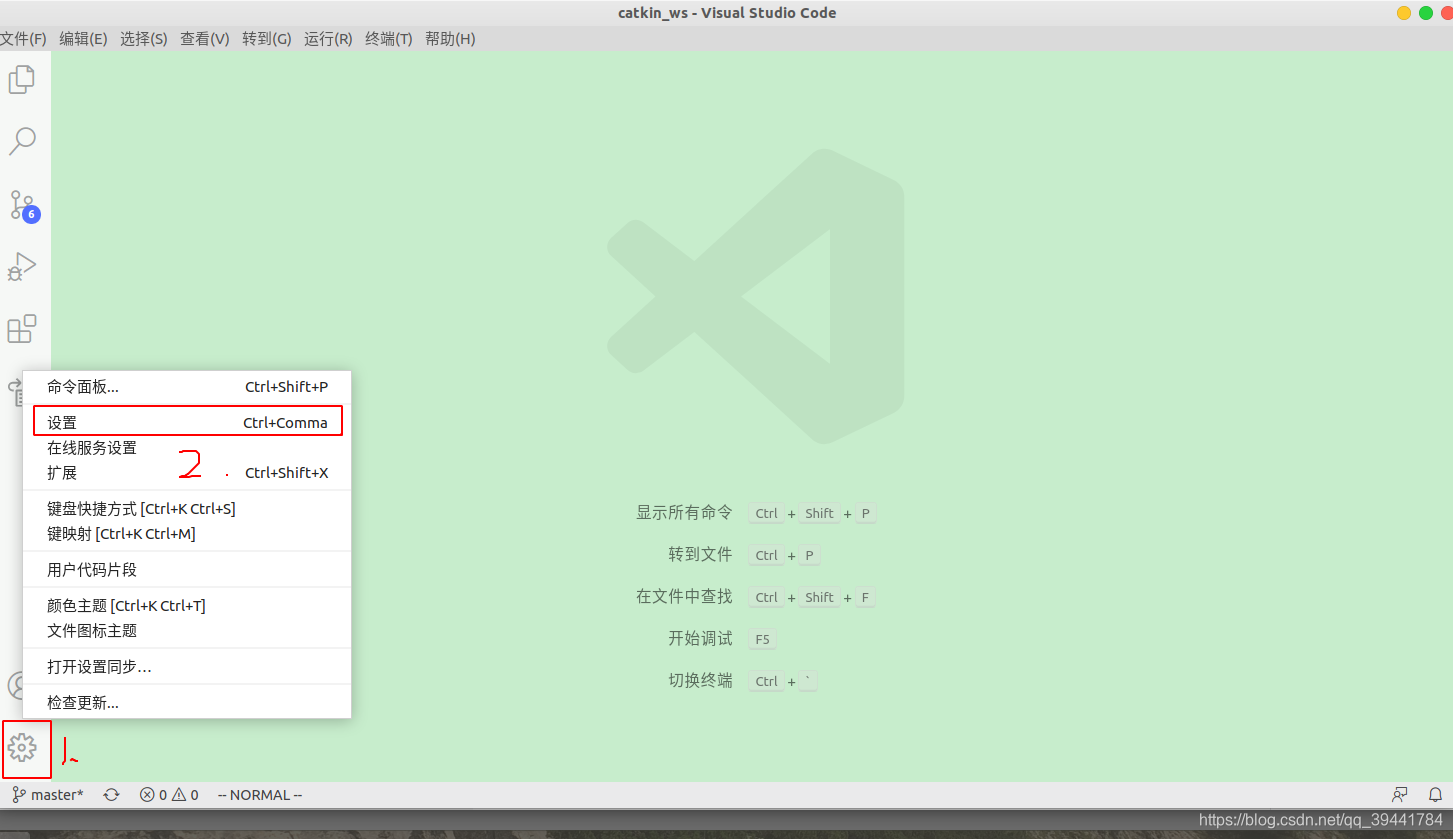
Task: Open the 帮助(H) menu
Action: tap(450, 39)
